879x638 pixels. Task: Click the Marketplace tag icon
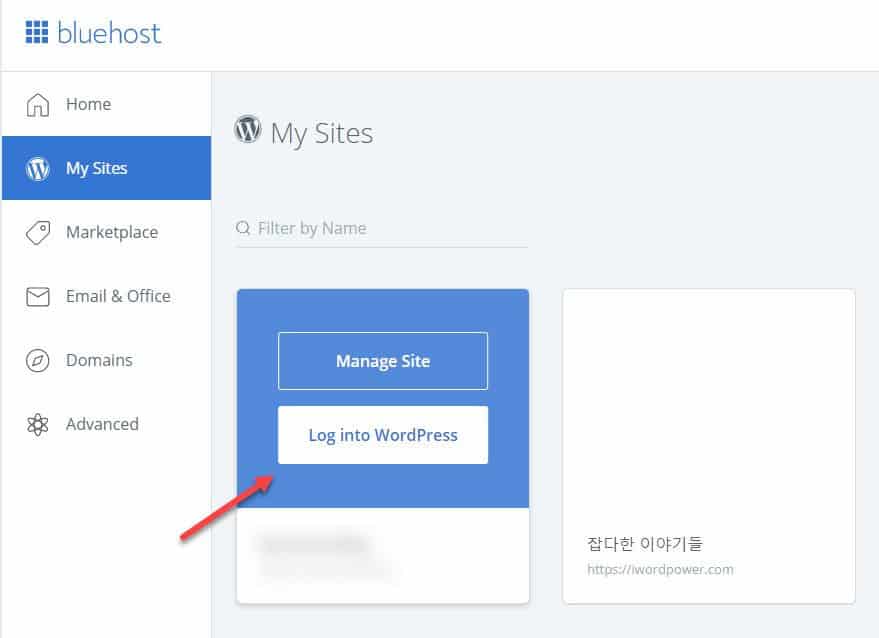(x=38, y=232)
